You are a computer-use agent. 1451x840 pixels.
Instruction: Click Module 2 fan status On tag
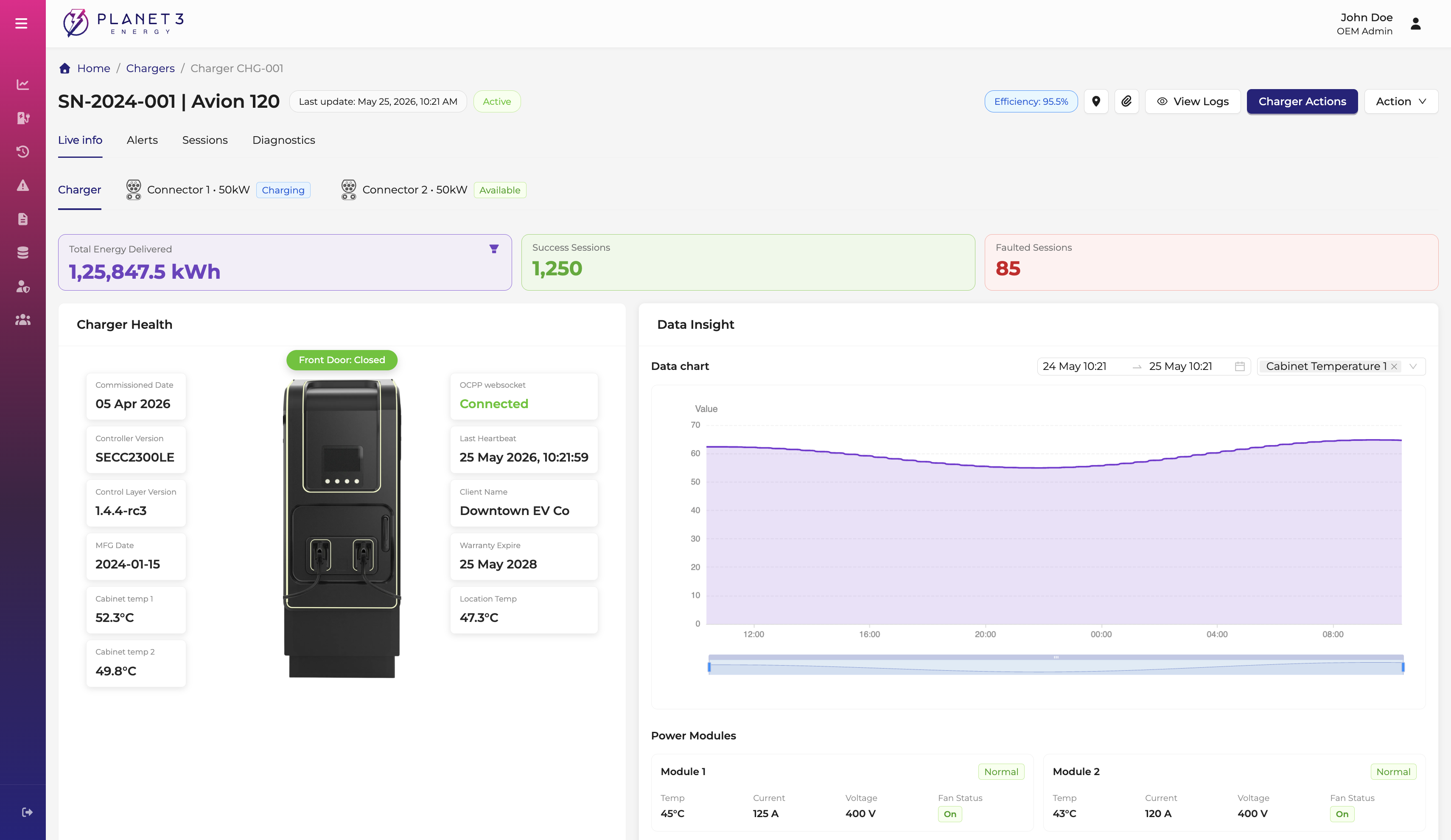(1342, 814)
